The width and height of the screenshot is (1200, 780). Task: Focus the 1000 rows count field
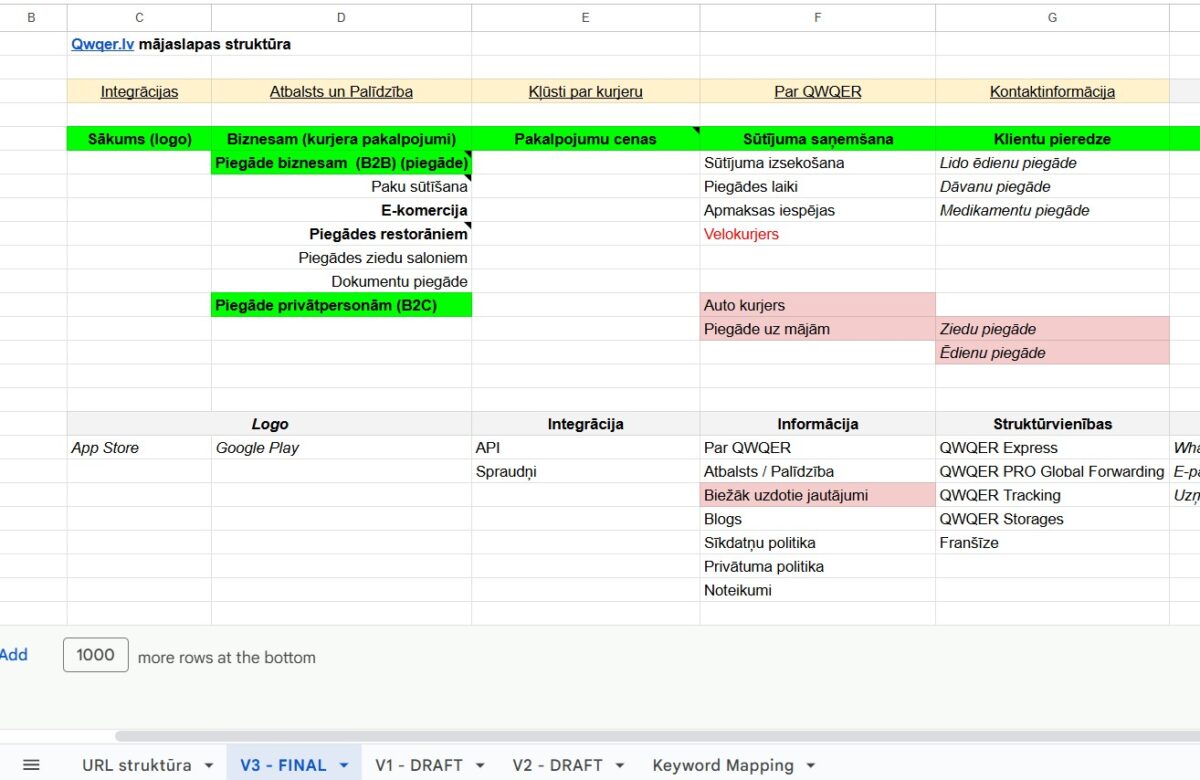pos(96,655)
